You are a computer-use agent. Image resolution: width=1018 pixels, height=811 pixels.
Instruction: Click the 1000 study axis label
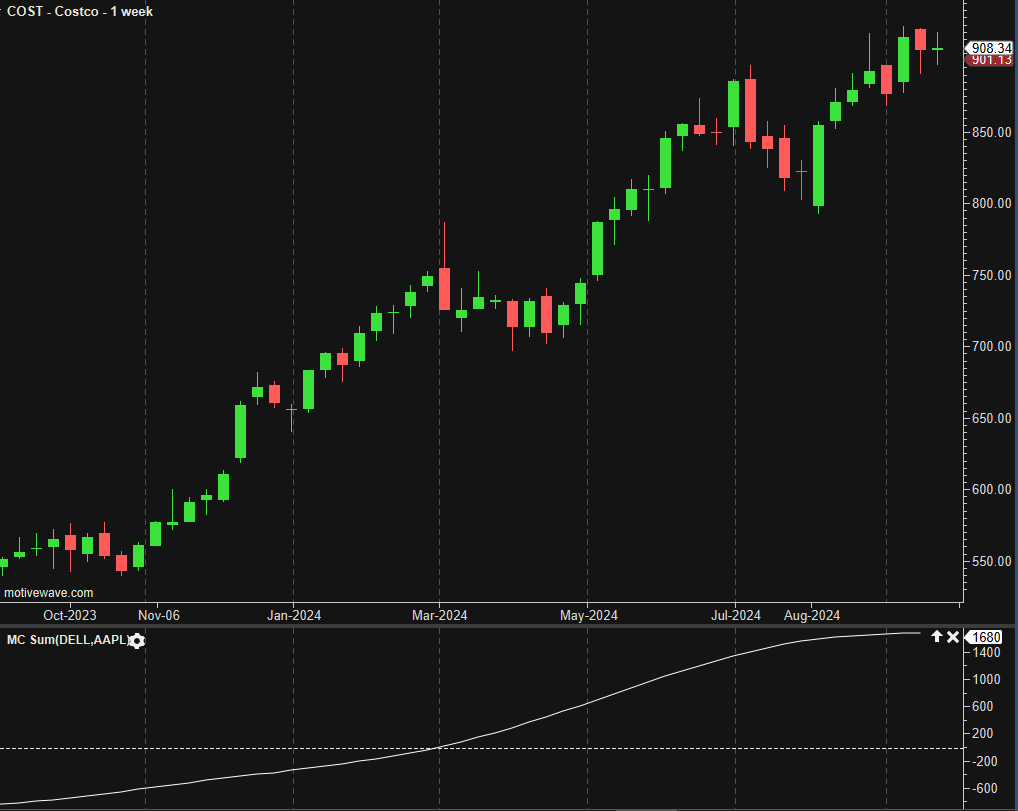point(986,680)
